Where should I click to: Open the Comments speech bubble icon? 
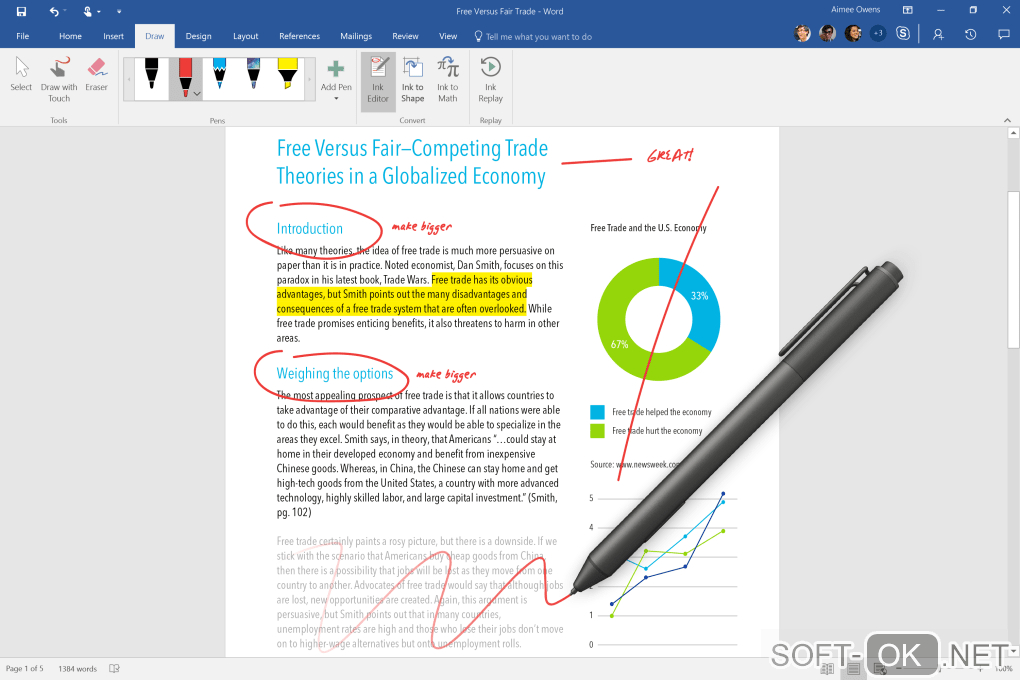1004,34
